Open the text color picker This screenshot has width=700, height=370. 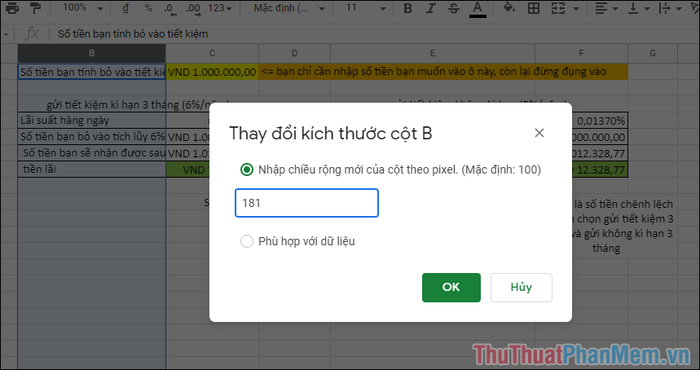478,8
